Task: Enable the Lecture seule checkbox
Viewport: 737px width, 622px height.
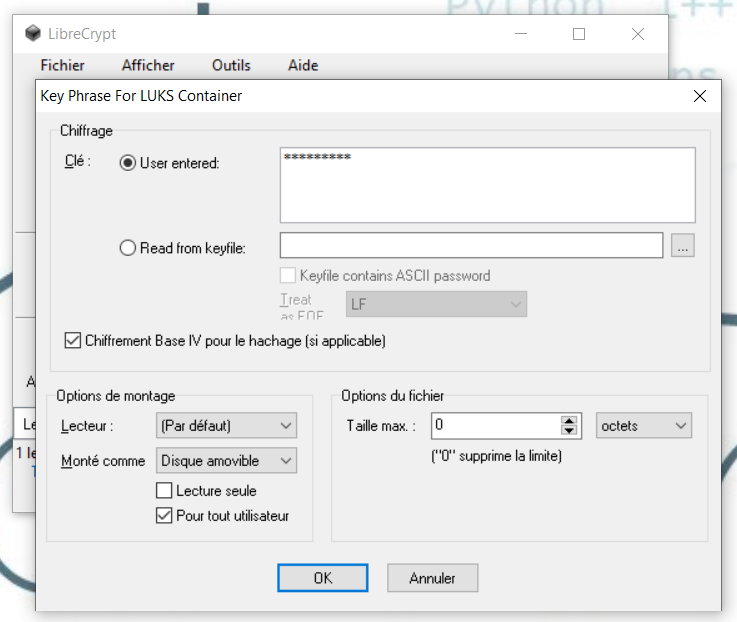Action: (164, 490)
